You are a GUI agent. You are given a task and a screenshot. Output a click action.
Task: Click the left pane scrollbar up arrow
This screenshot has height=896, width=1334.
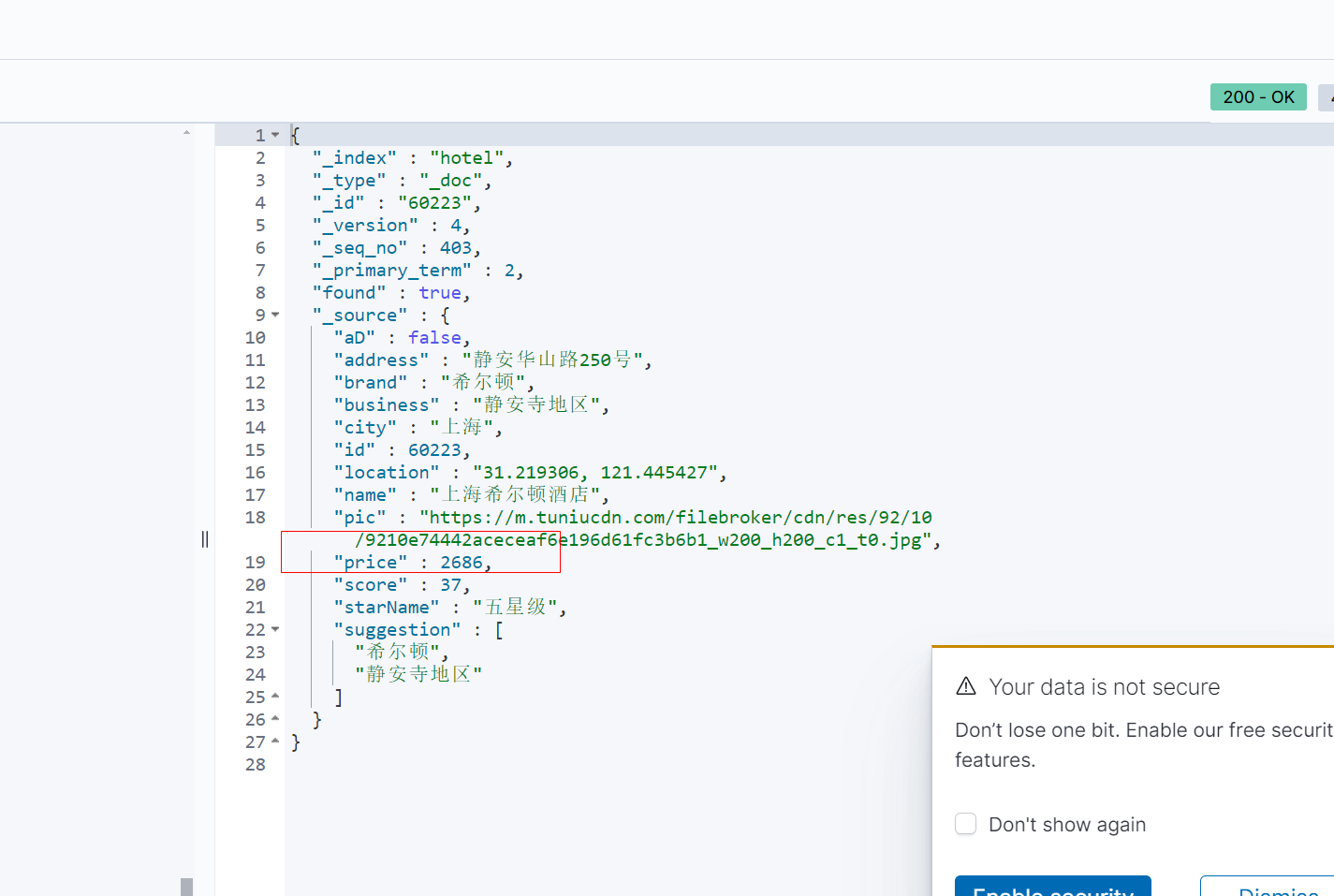186,132
